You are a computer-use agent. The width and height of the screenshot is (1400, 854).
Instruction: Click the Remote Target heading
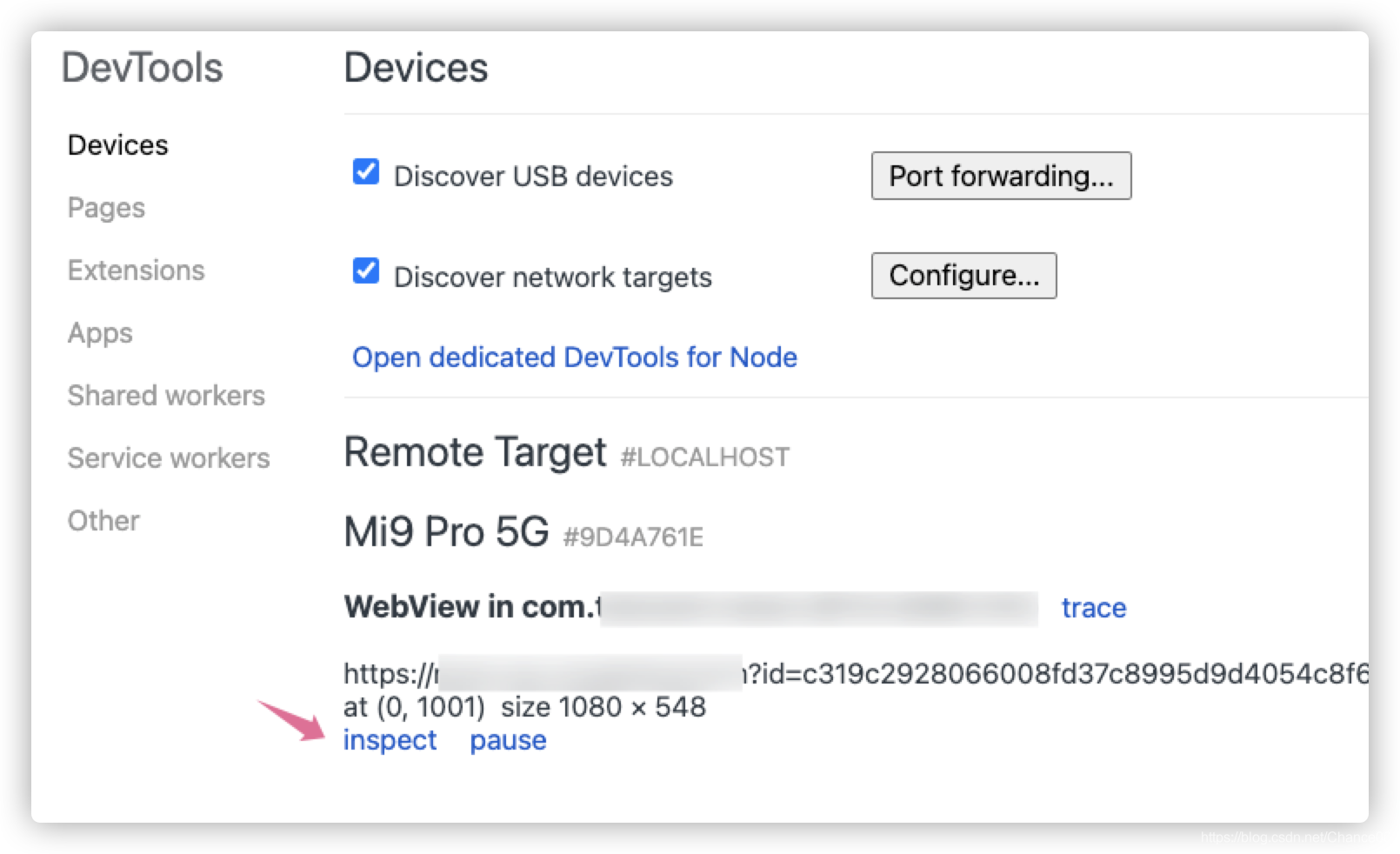tap(475, 452)
